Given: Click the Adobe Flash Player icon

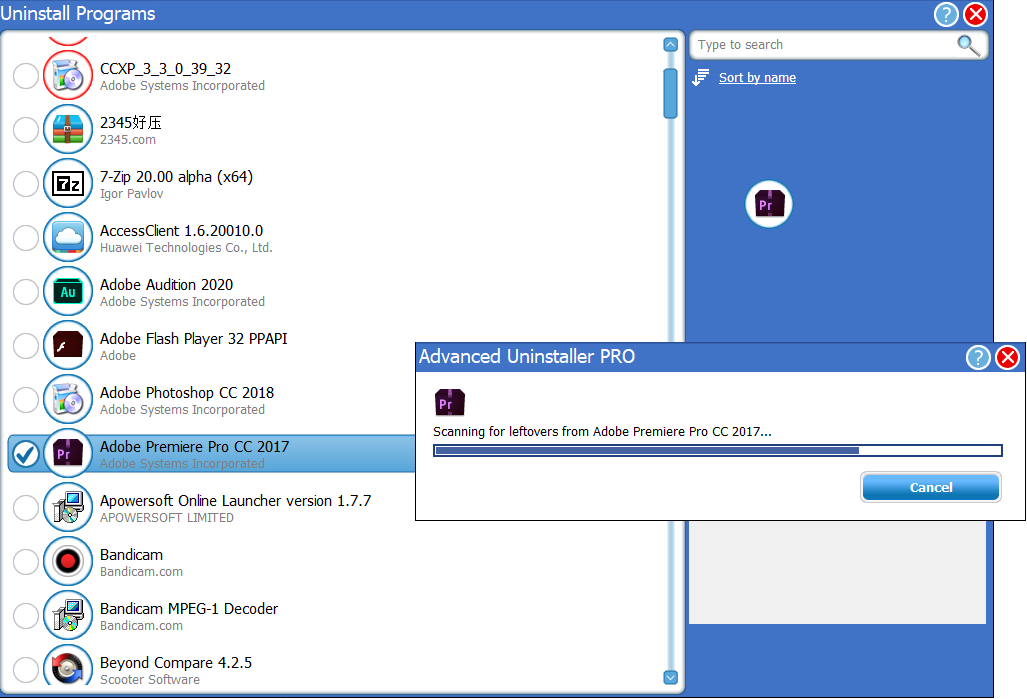Looking at the screenshot, I should coord(67,345).
